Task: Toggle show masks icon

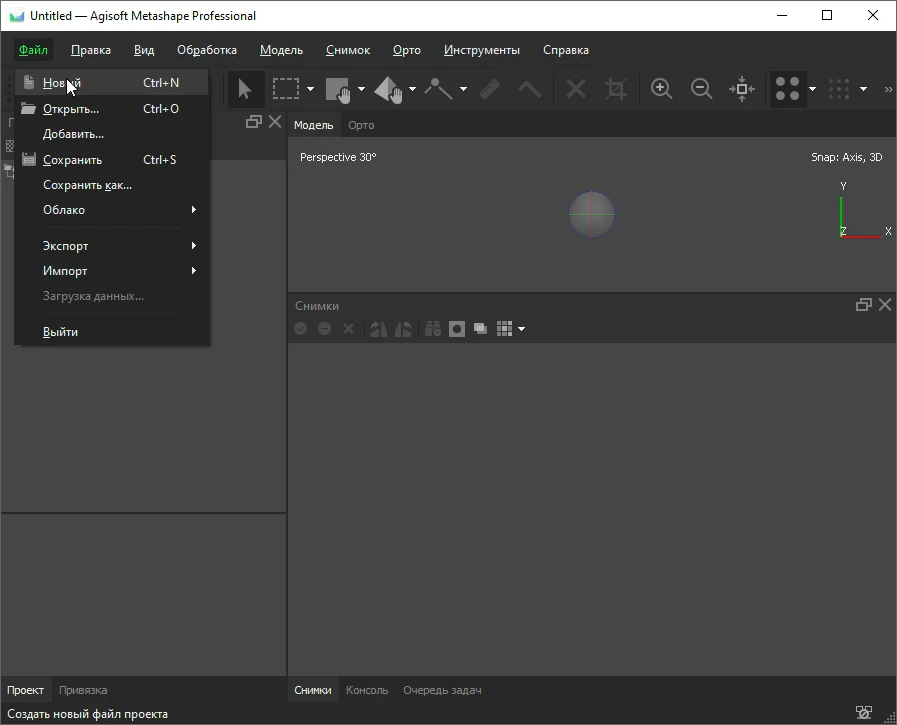Action: pyautogui.click(x=457, y=329)
